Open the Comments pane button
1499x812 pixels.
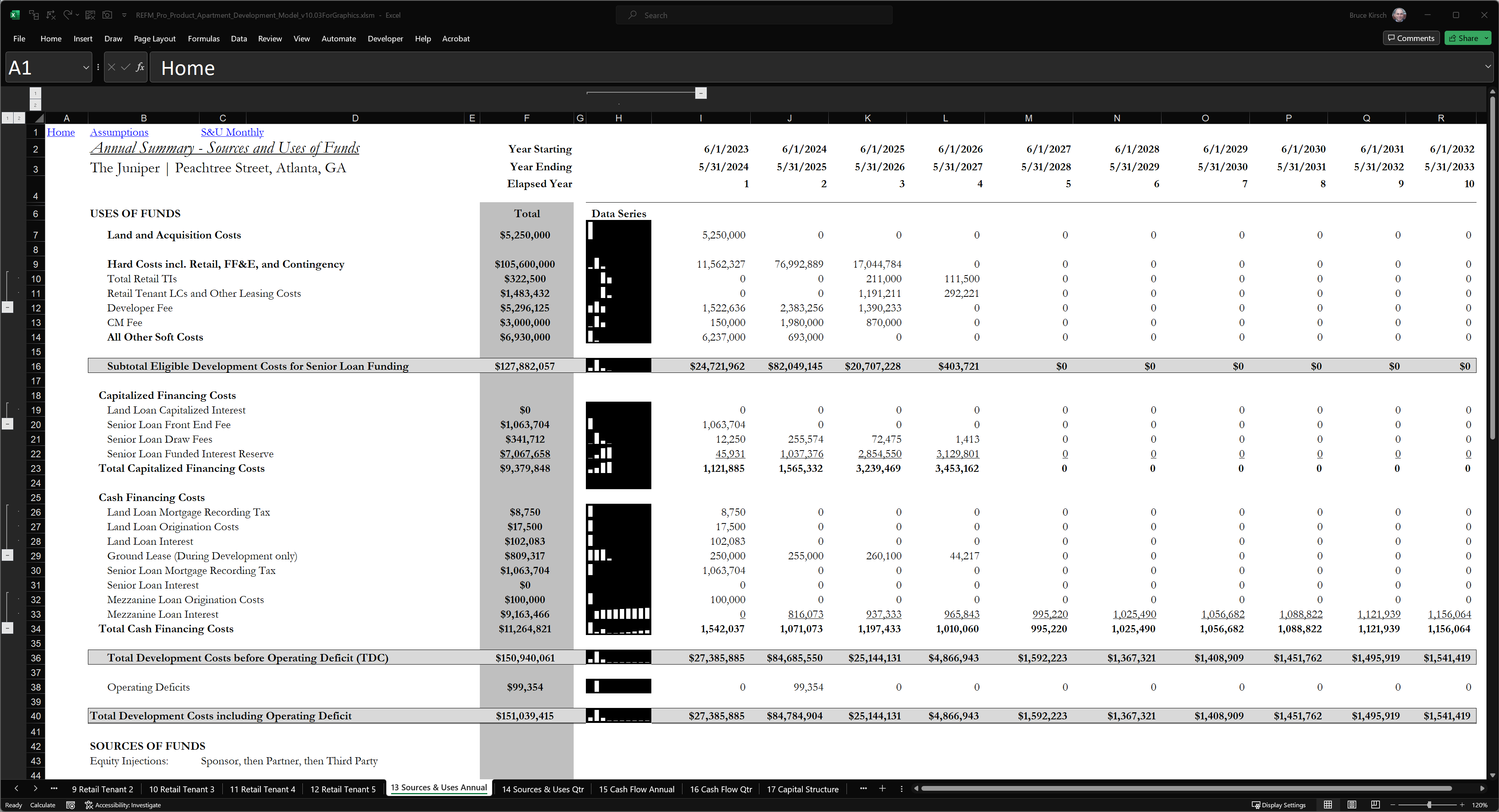1411,38
